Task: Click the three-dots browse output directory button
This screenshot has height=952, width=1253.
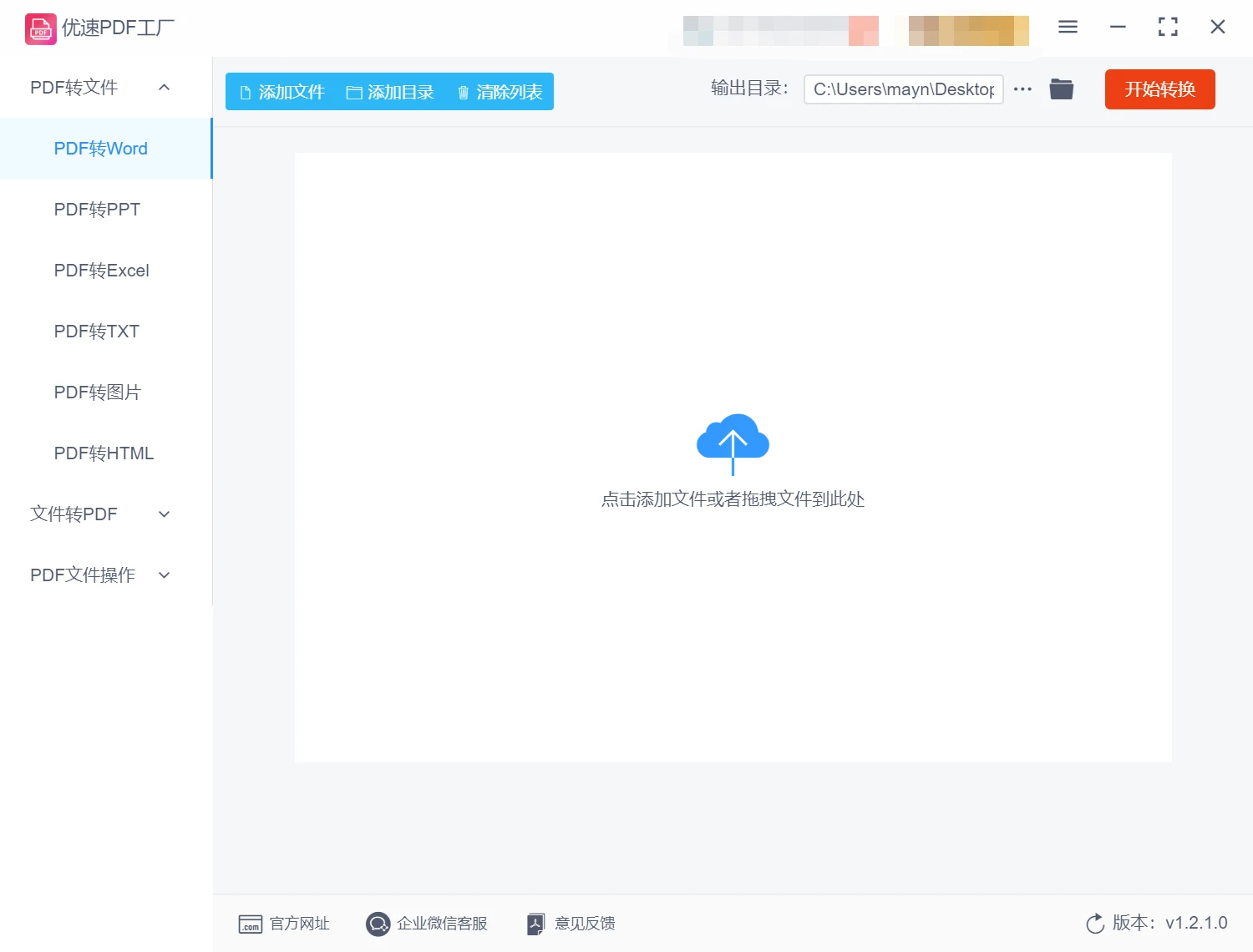Action: (1022, 89)
